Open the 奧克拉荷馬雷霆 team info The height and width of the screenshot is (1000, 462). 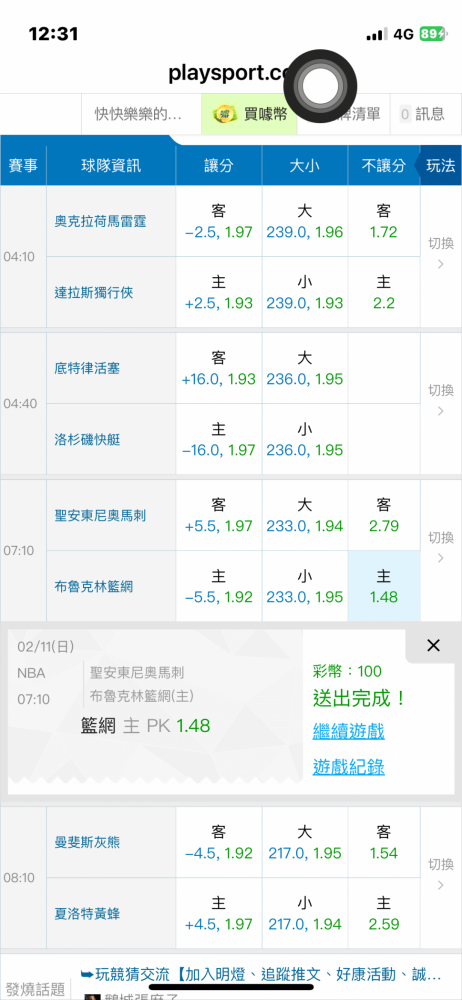(101, 221)
